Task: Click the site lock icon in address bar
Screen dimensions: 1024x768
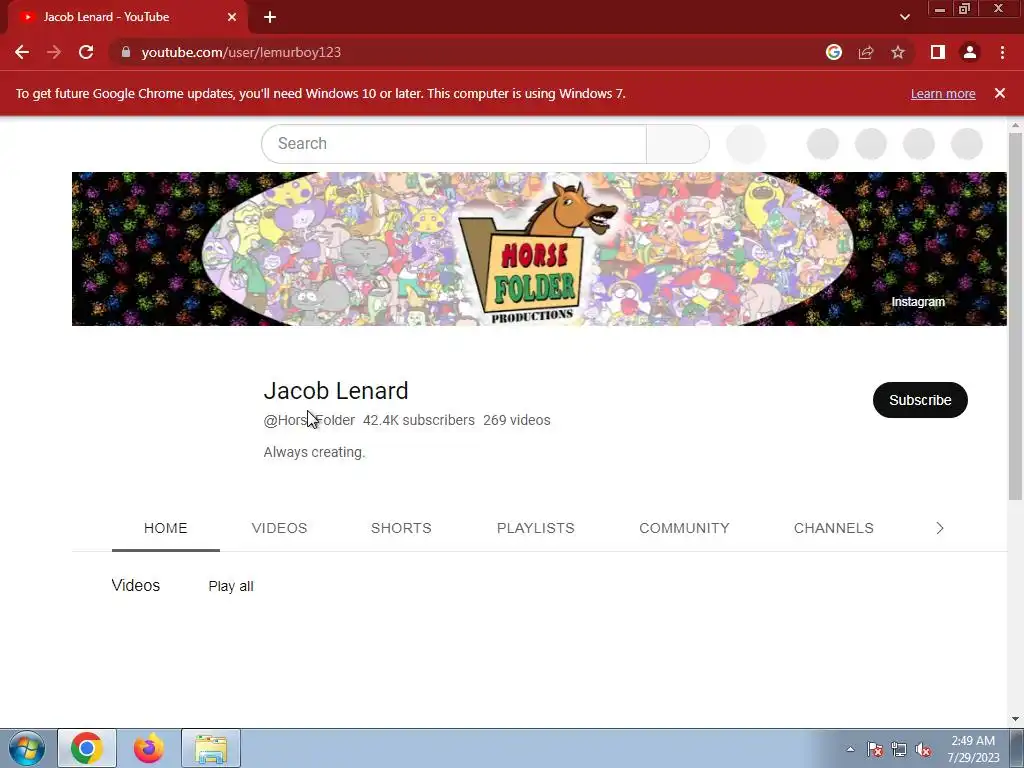Action: (126, 52)
